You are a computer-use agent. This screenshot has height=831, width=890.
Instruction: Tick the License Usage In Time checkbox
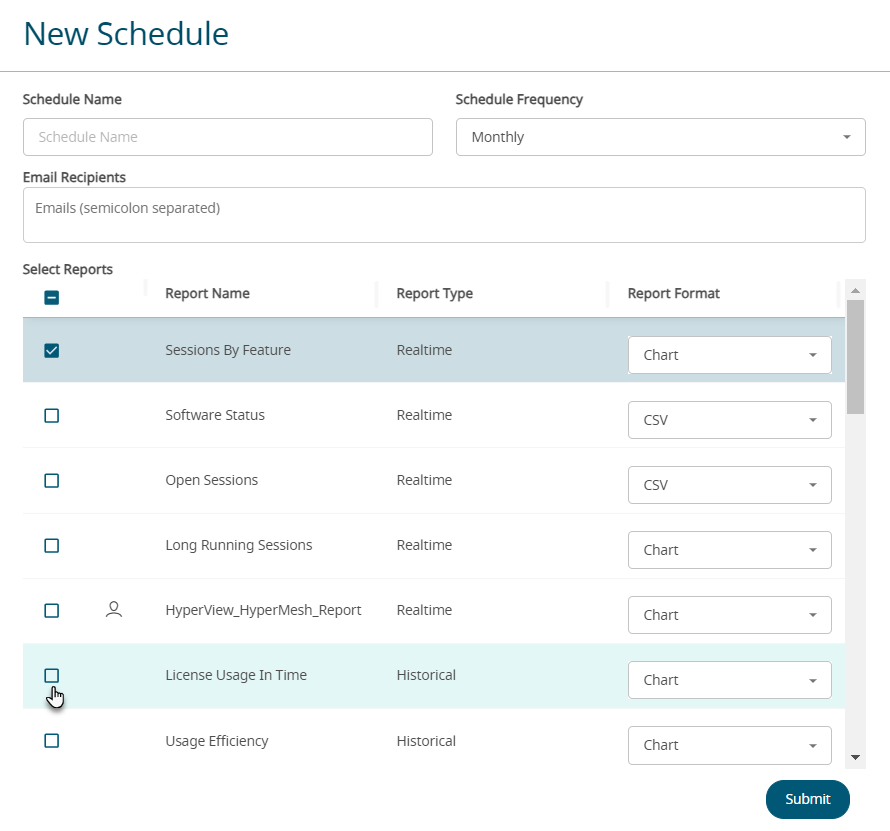click(x=52, y=675)
